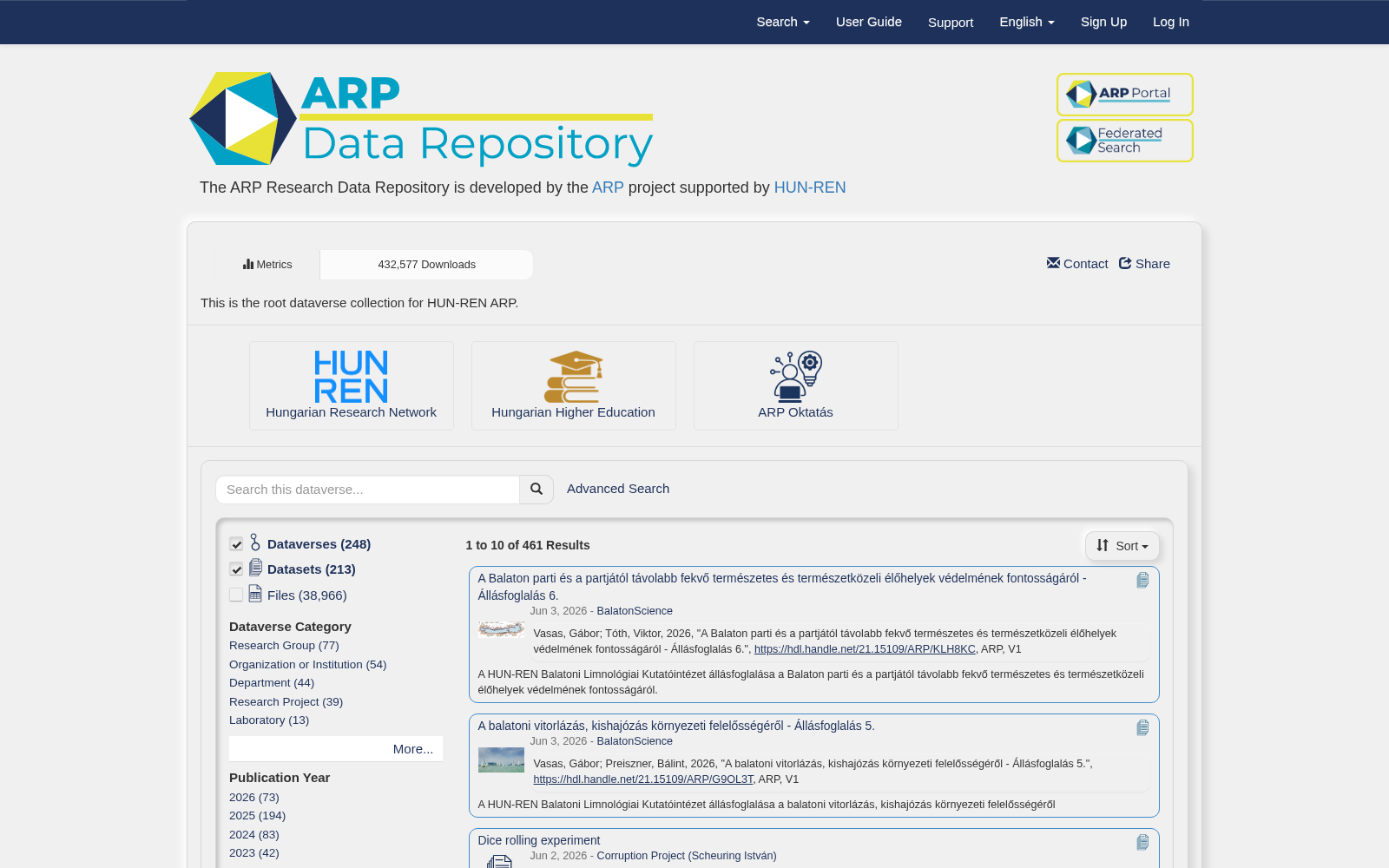Screen dimensions: 1389x868
Task: Filter by Organization or Institution (54)
Action: (308, 665)
